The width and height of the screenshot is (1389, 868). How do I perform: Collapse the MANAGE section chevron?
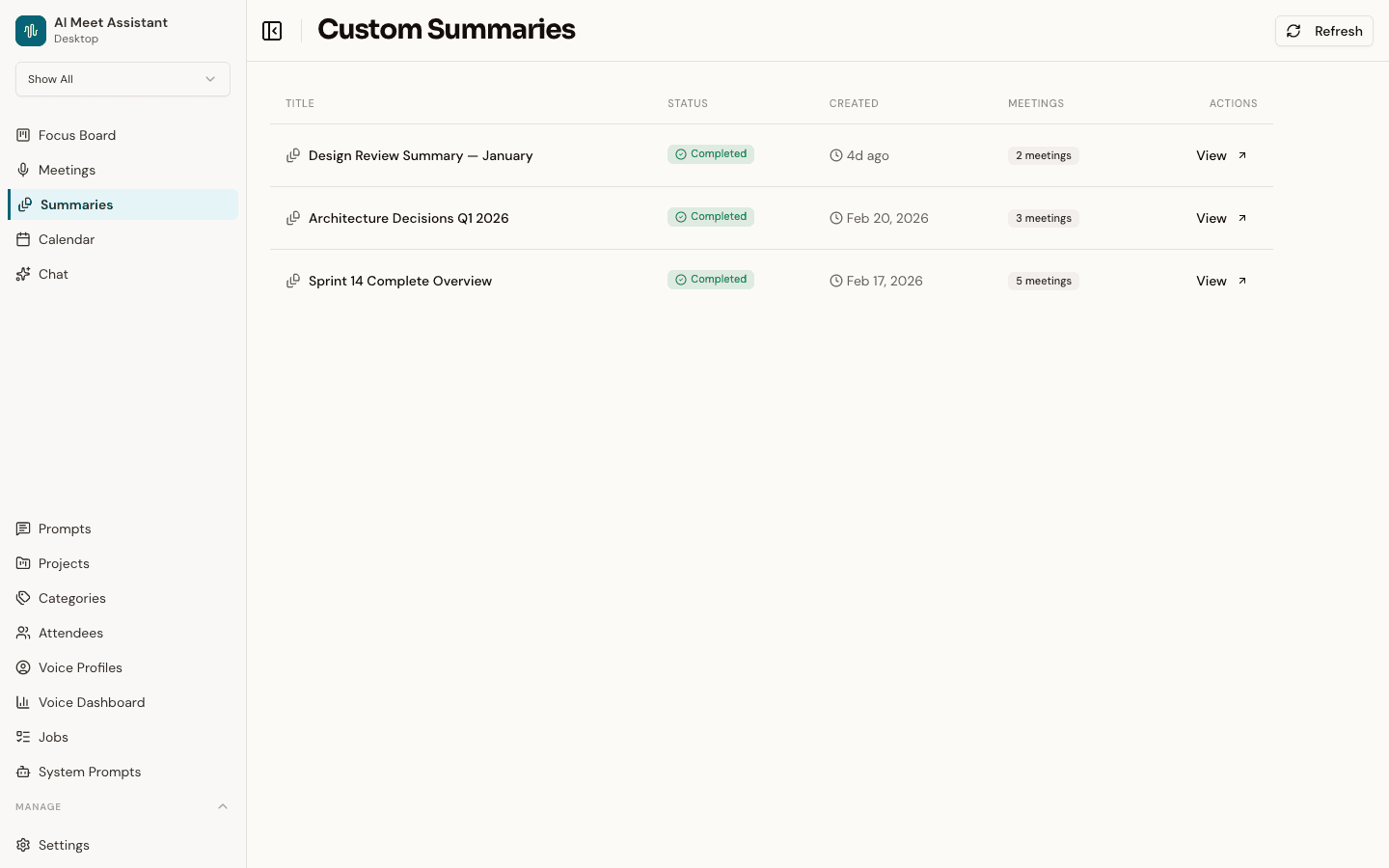[223, 806]
